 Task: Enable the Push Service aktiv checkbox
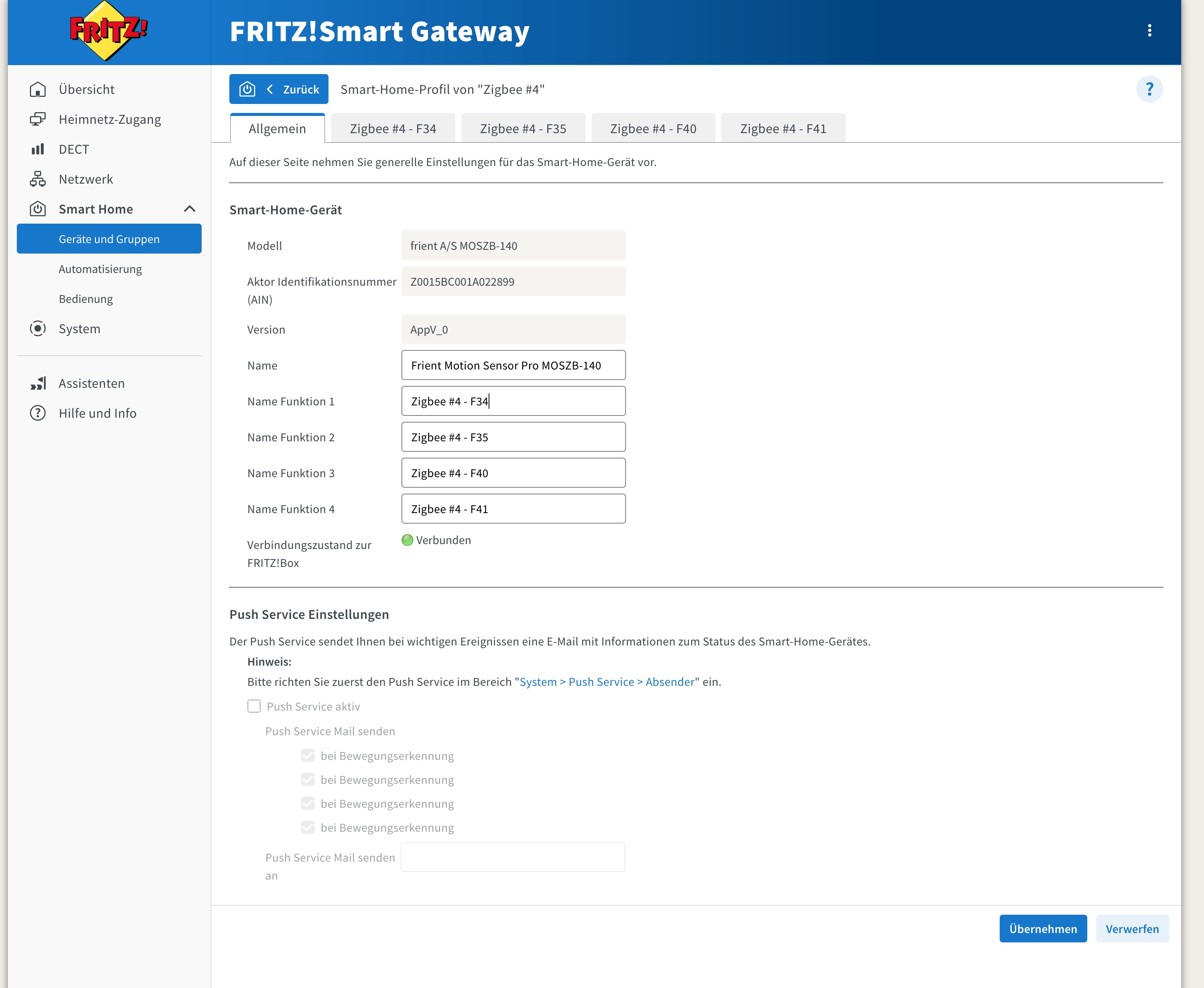[254, 706]
